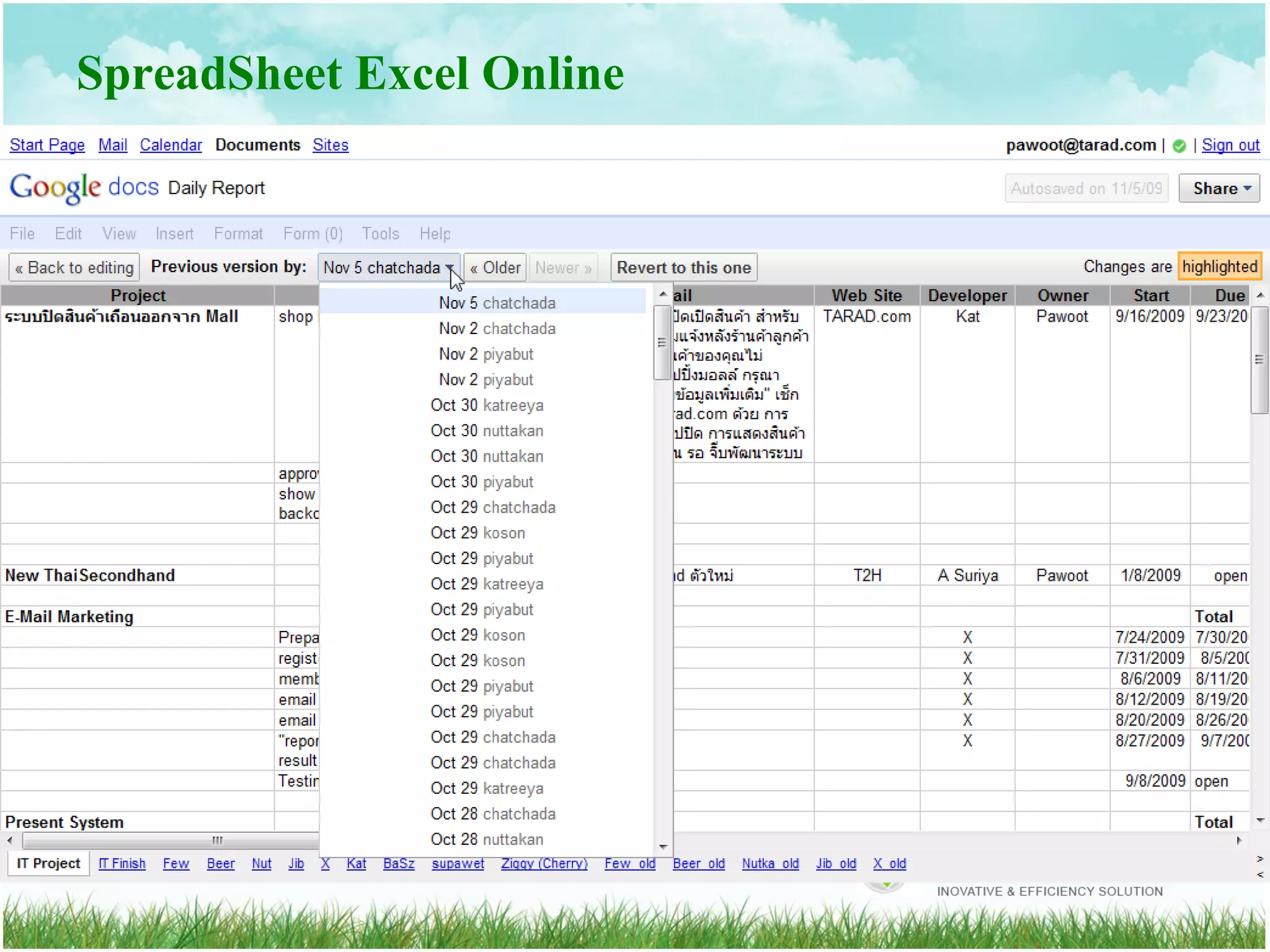This screenshot has height=952, width=1270.
Task: Switch to the Jib_old sheet tab
Action: tap(835, 863)
